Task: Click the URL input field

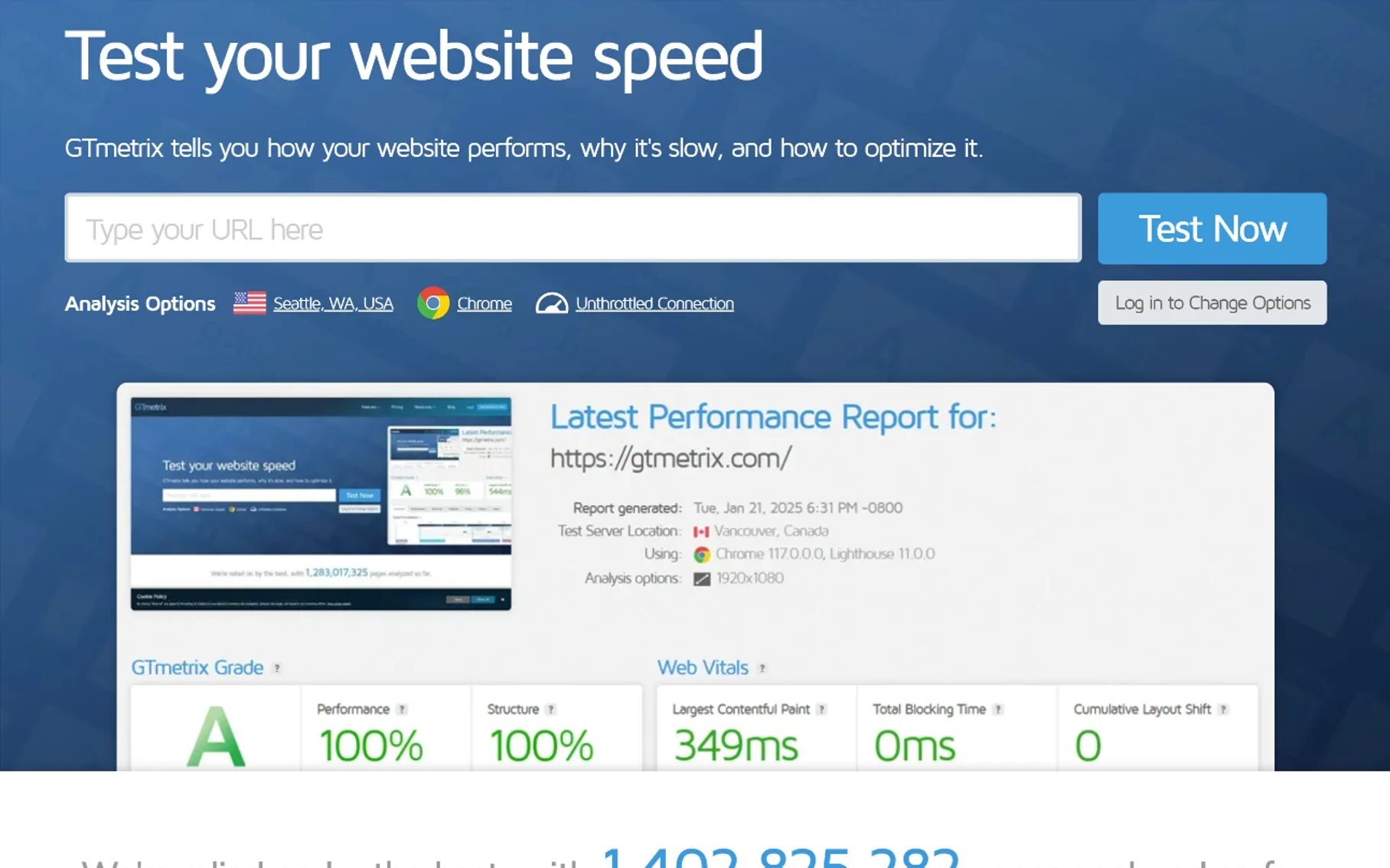Action: (573, 228)
